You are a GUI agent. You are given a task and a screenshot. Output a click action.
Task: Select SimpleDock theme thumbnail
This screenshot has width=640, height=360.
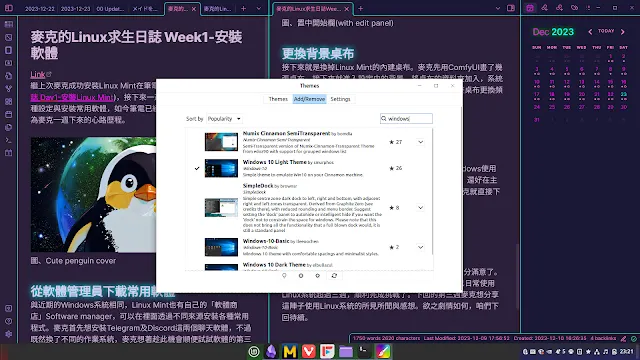pos(221,208)
